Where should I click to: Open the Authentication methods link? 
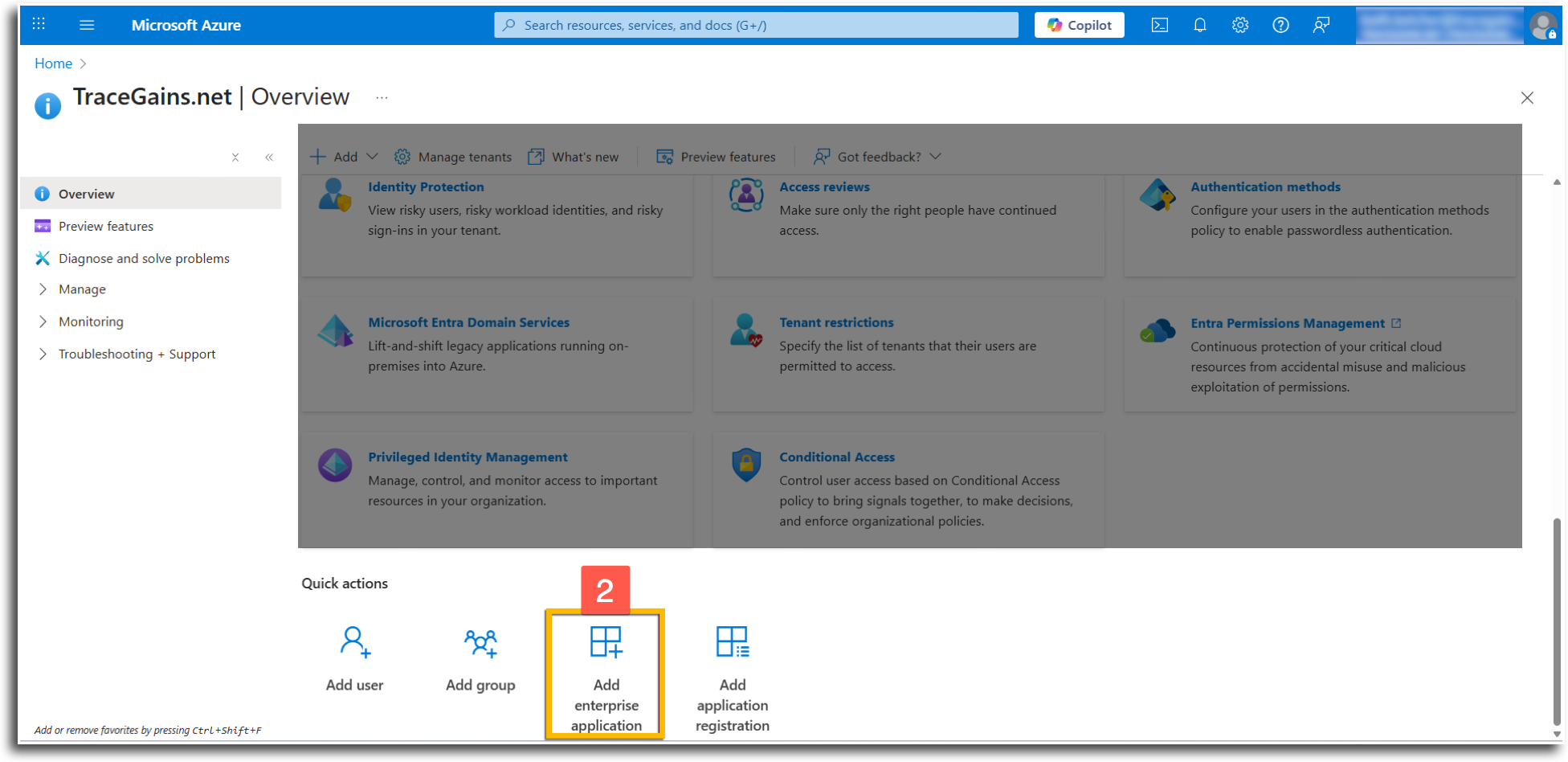[1265, 186]
